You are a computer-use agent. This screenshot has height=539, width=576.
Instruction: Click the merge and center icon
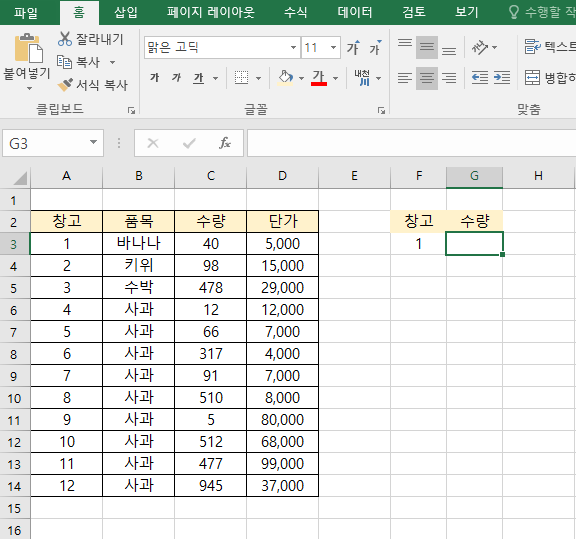click(x=532, y=78)
